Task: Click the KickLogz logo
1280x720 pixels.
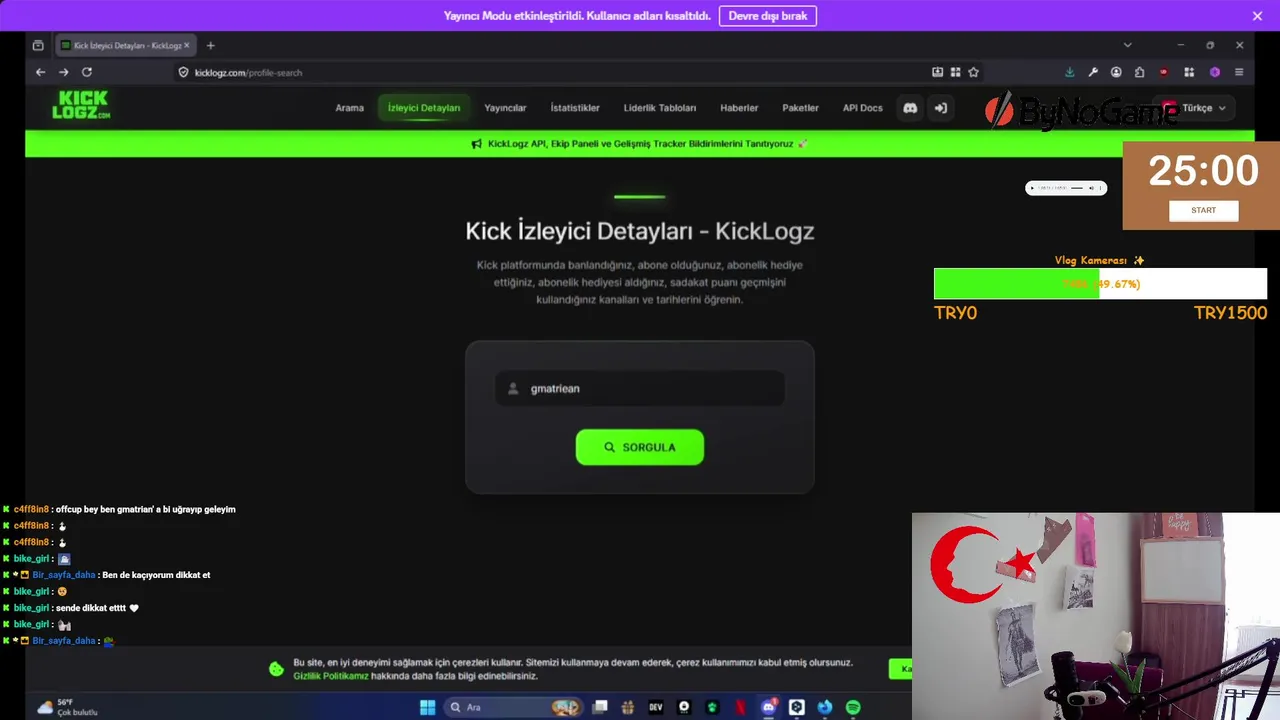Action: (81, 105)
